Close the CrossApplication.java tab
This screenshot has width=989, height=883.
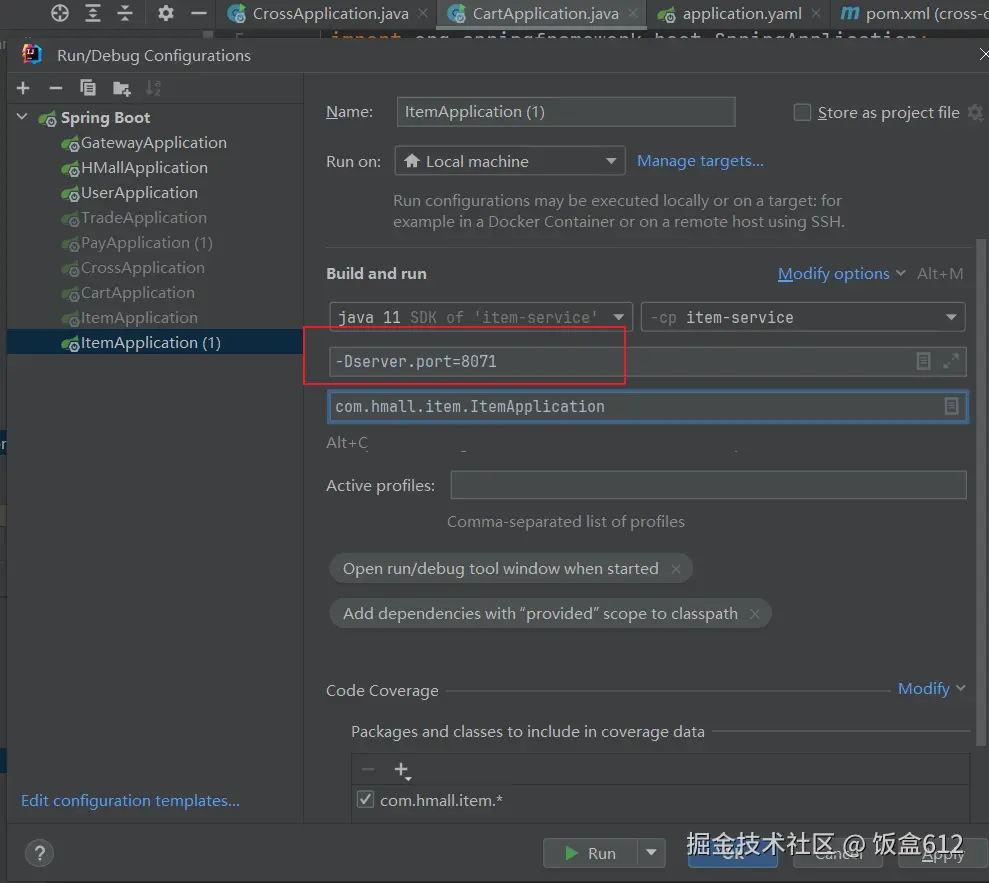click(423, 13)
